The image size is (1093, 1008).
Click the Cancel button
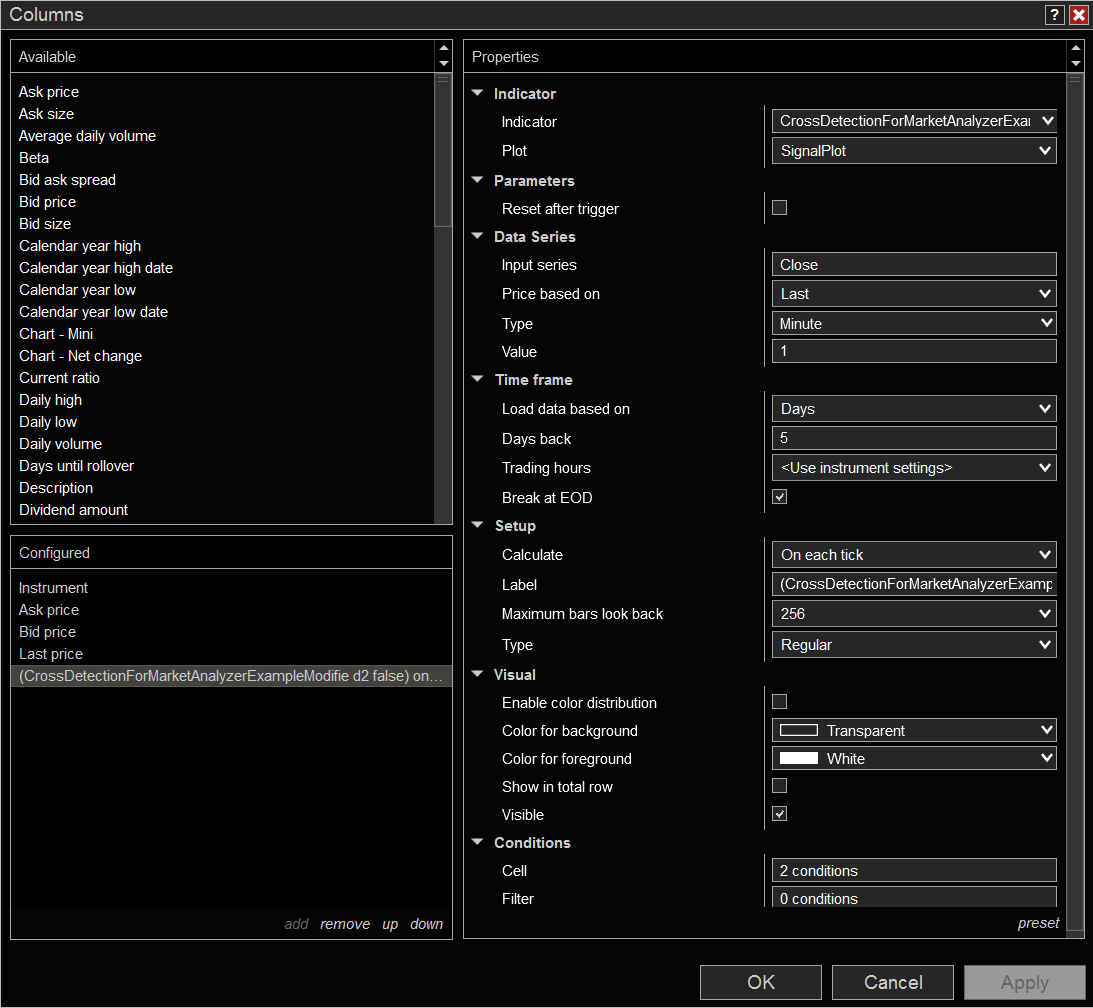[x=893, y=982]
